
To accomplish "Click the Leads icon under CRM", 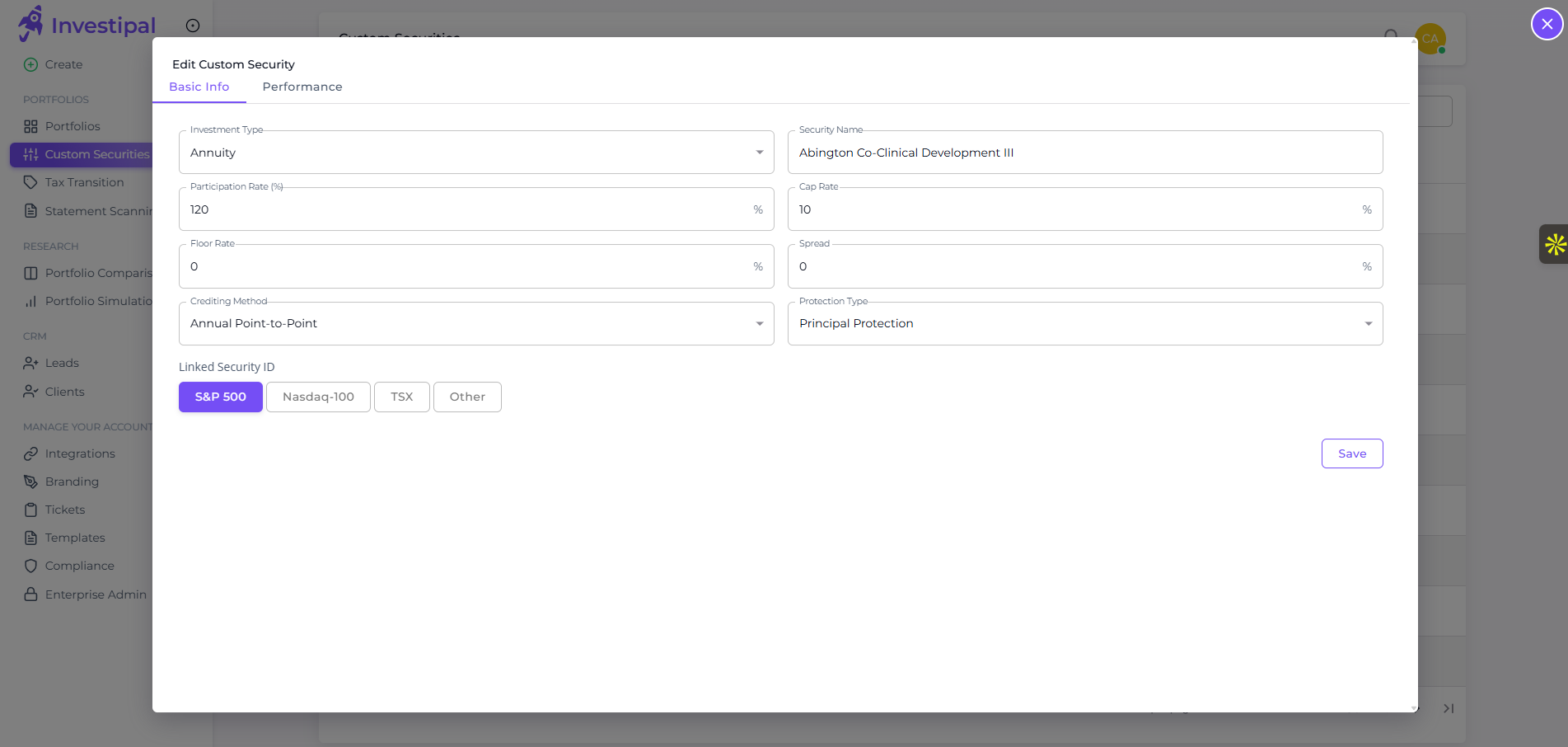I will click(30, 363).
